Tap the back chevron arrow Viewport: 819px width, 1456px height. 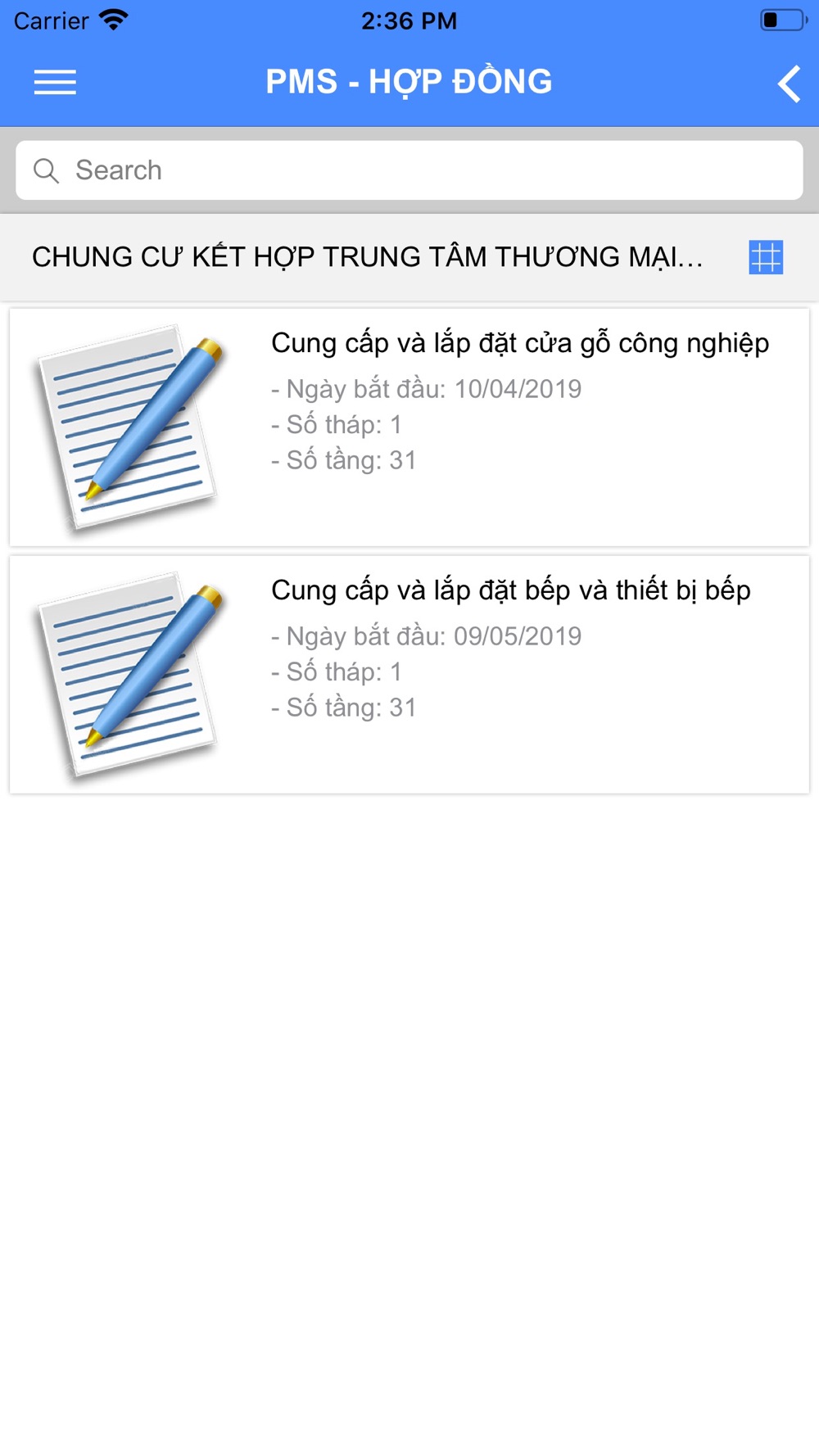click(x=789, y=84)
